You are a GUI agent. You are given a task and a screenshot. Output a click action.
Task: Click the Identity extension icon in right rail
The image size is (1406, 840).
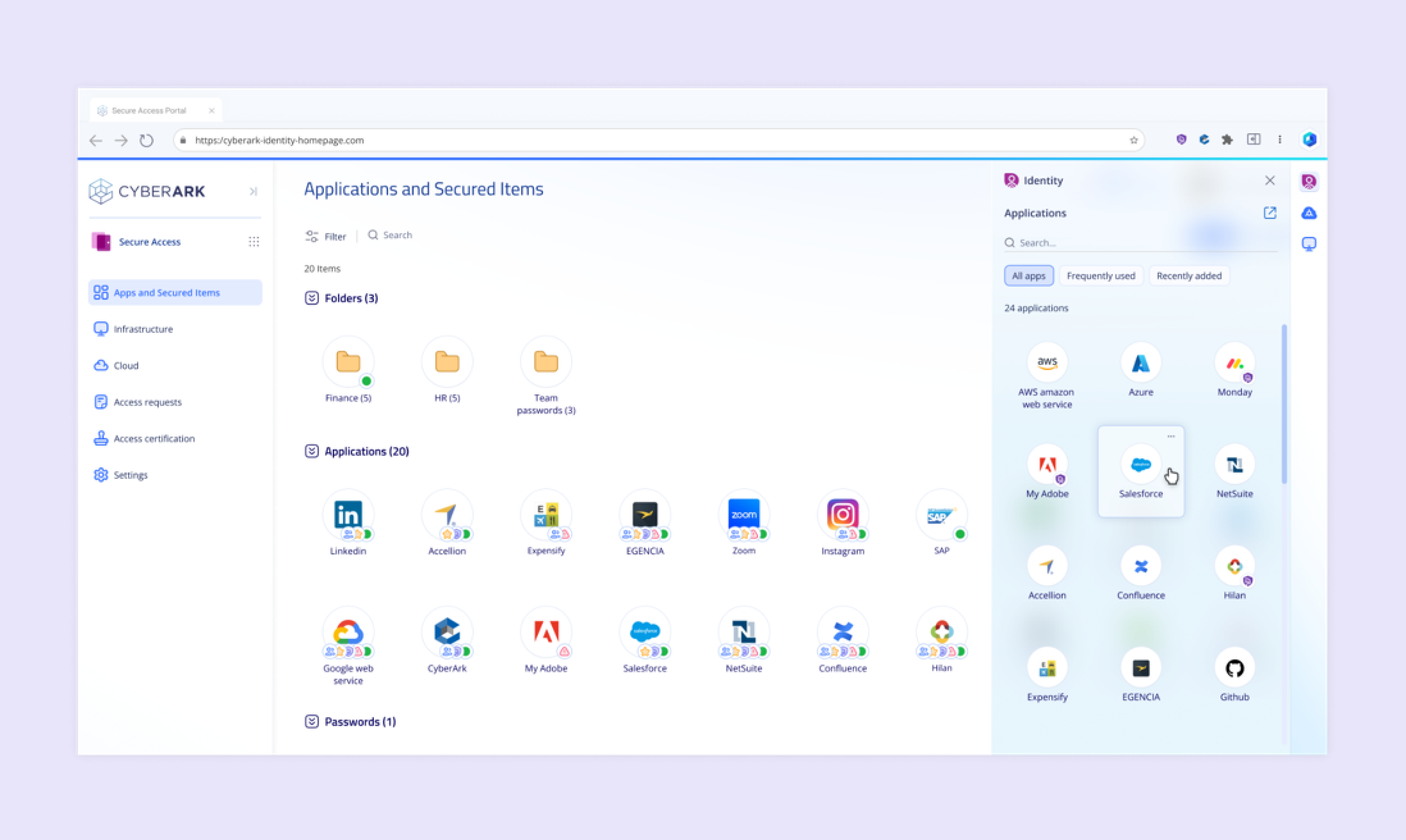(1309, 182)
